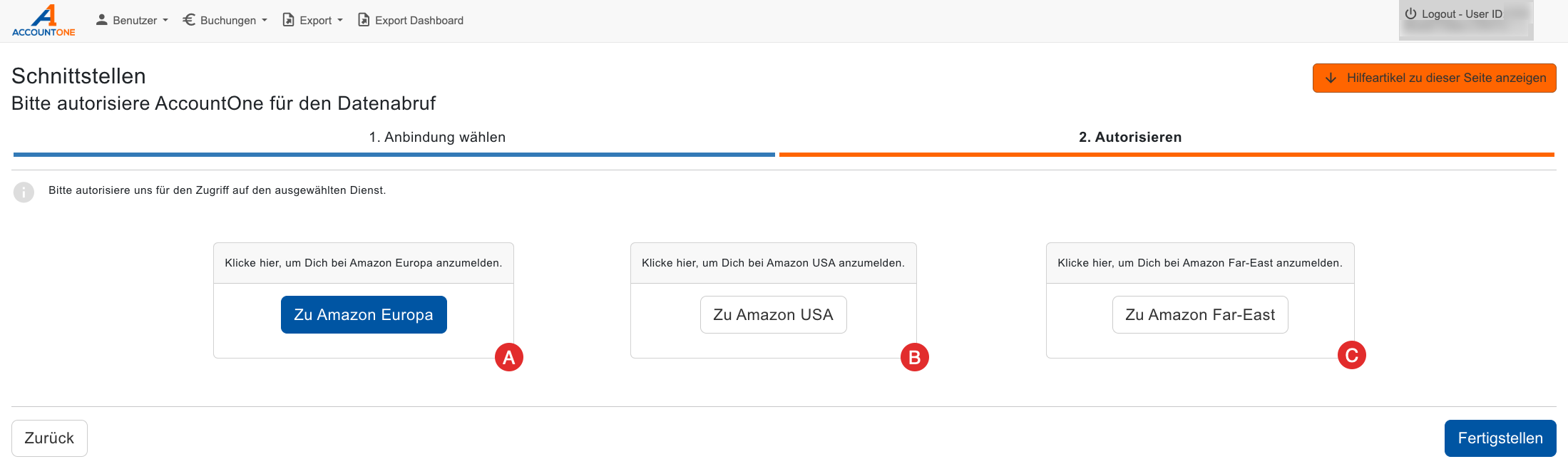Finish setup with Fertigstellen button
This screenshot has height=469, width=1568.
[x=1500, y=438]
